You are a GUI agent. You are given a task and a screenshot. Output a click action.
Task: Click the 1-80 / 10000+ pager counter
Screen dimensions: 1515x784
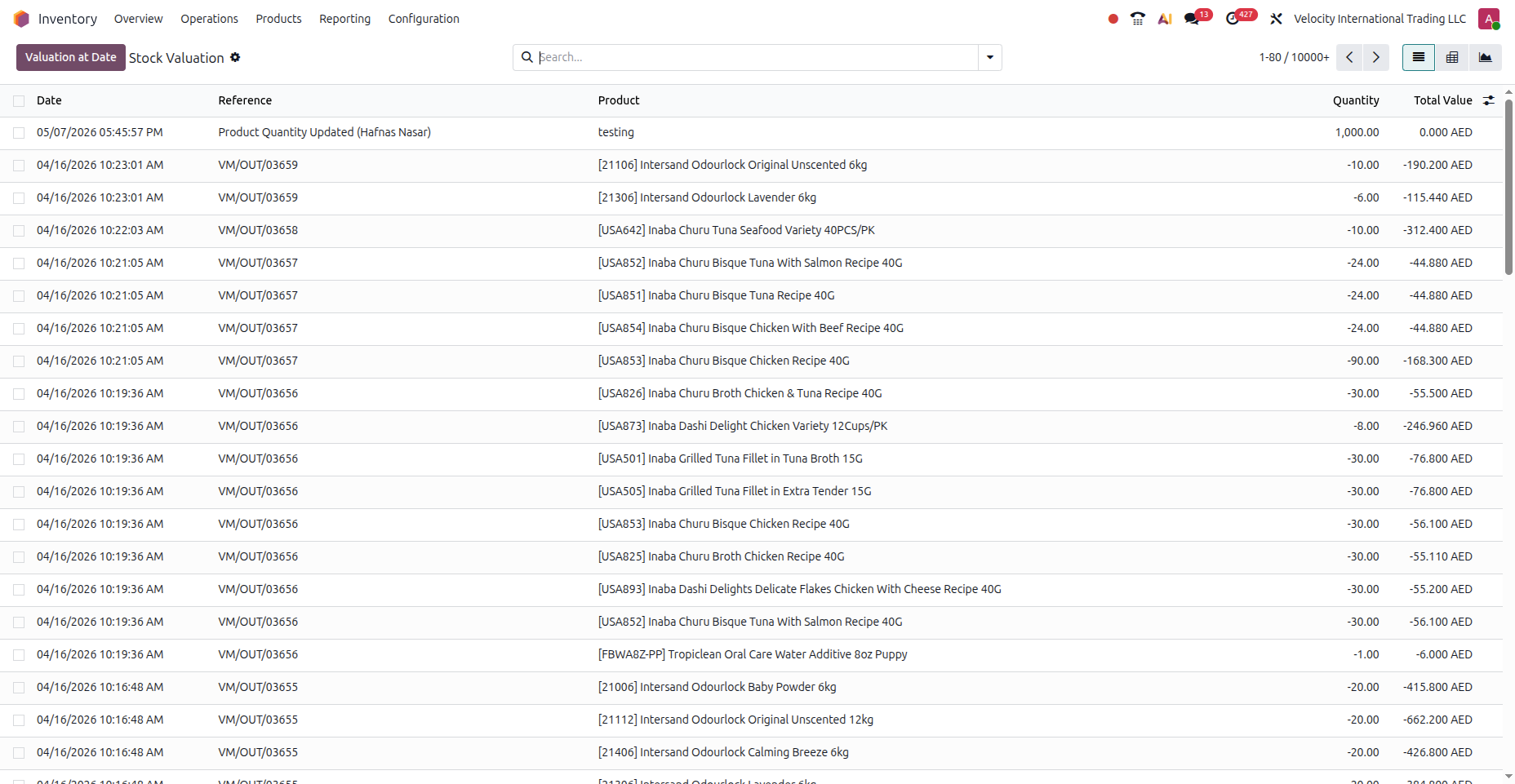1294,57
